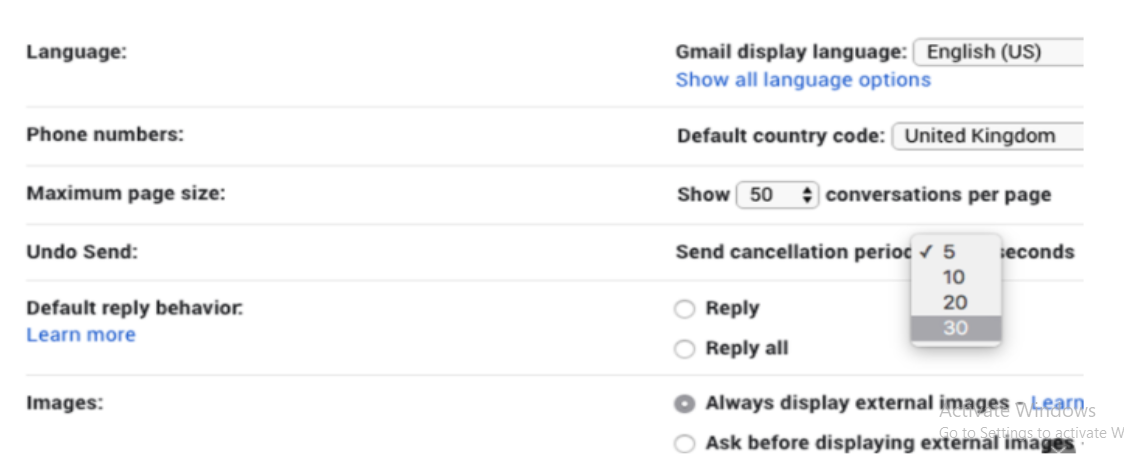The height and width of the screenshot is (469, 1124).
Task: Click the Undo Send setting label
Action: 82,251
